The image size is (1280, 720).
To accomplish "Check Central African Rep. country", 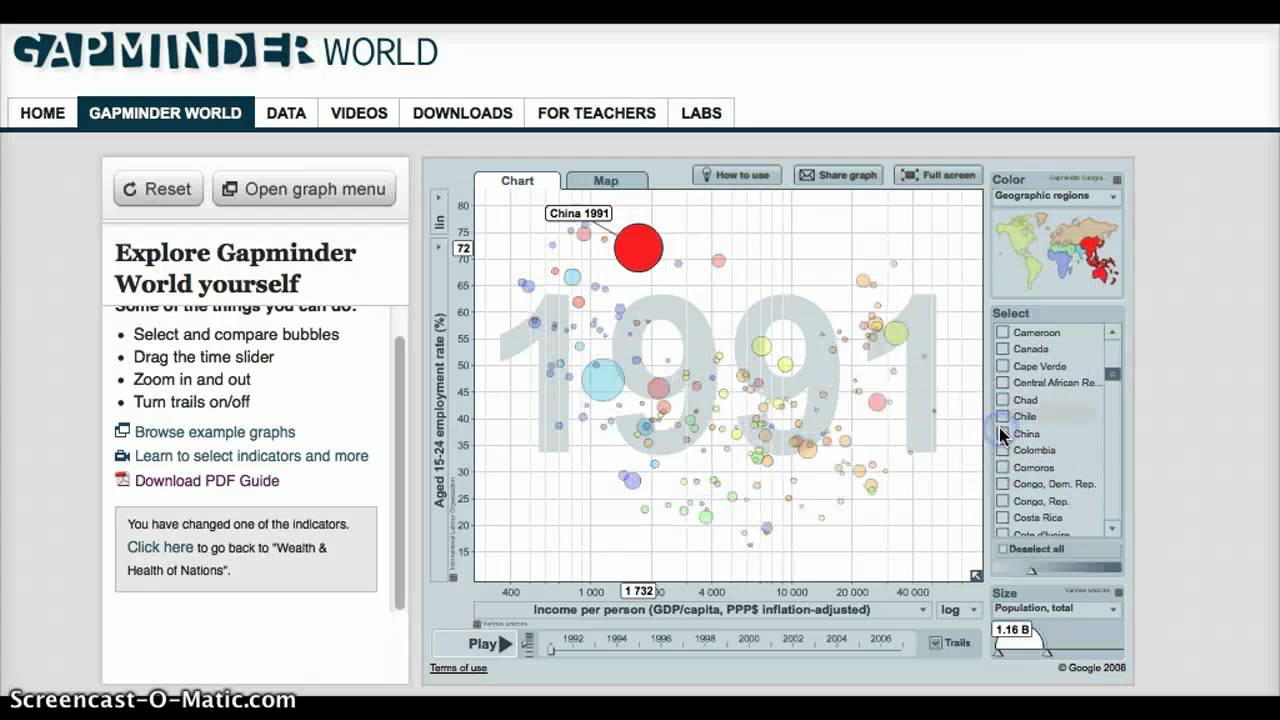I will tap(1003, 382).
